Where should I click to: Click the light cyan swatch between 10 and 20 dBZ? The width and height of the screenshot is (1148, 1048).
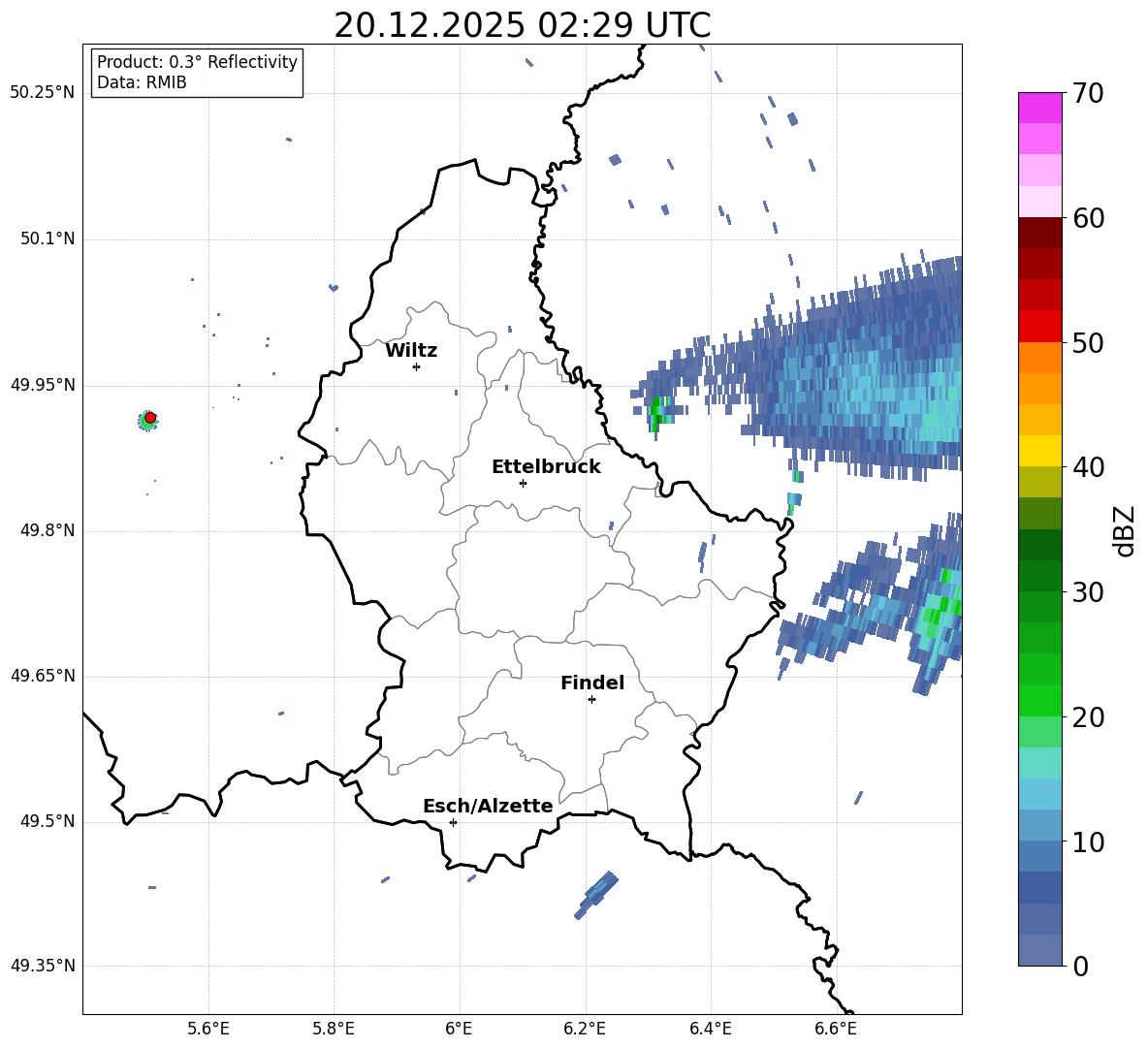[x=1039, y=793]
